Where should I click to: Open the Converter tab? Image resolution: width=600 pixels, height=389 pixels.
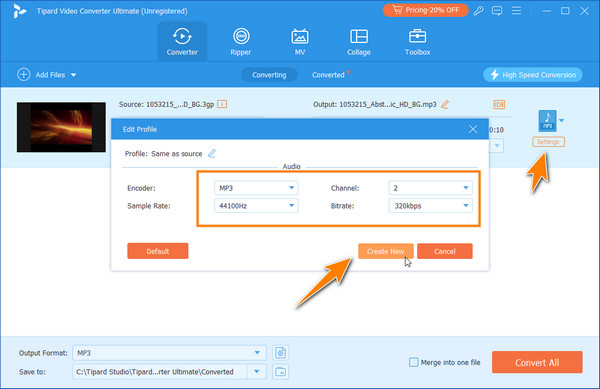click(x=182, y=41)
